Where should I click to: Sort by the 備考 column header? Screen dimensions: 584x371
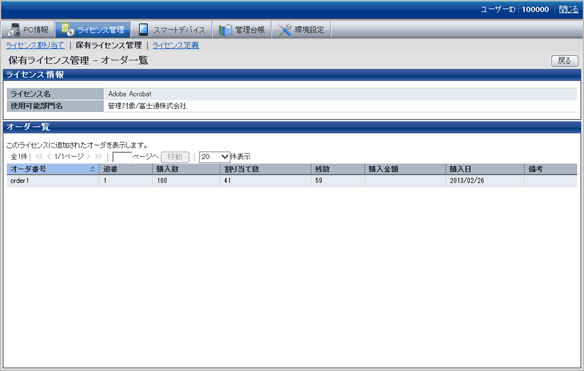pos(551,169)
